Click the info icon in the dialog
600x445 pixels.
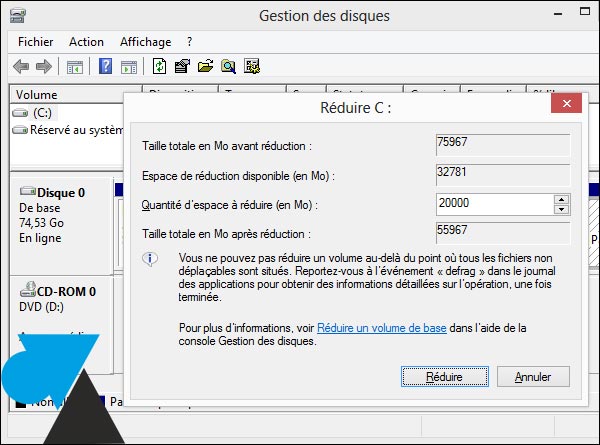click(150, 259)
